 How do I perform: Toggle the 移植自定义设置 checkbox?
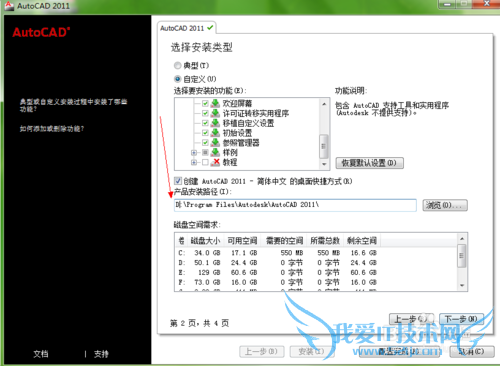coord(205,123)
